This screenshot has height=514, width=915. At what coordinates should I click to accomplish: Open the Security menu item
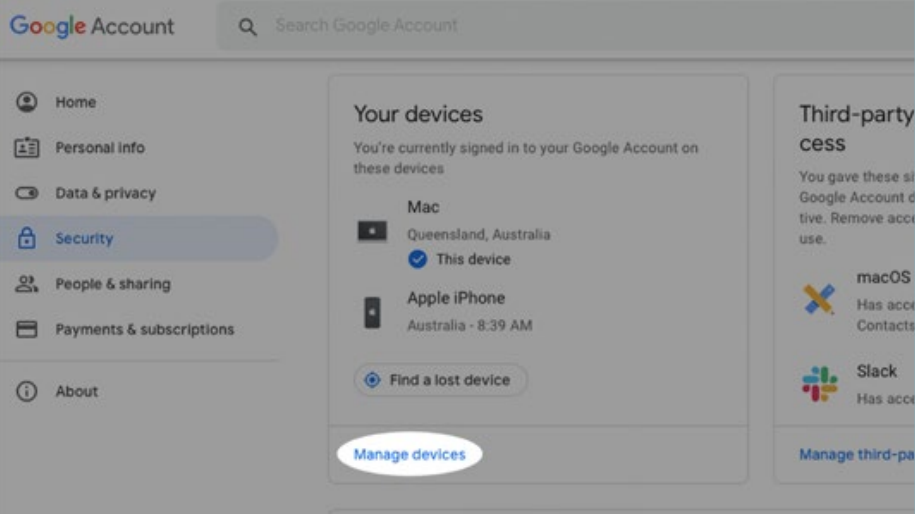[x=84, y=239]
